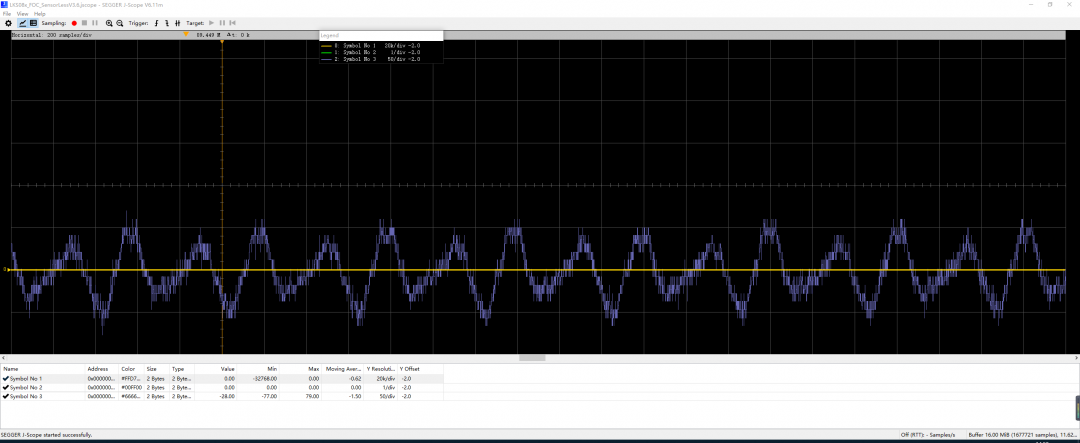Start sampling with red record button

point(74,23)
